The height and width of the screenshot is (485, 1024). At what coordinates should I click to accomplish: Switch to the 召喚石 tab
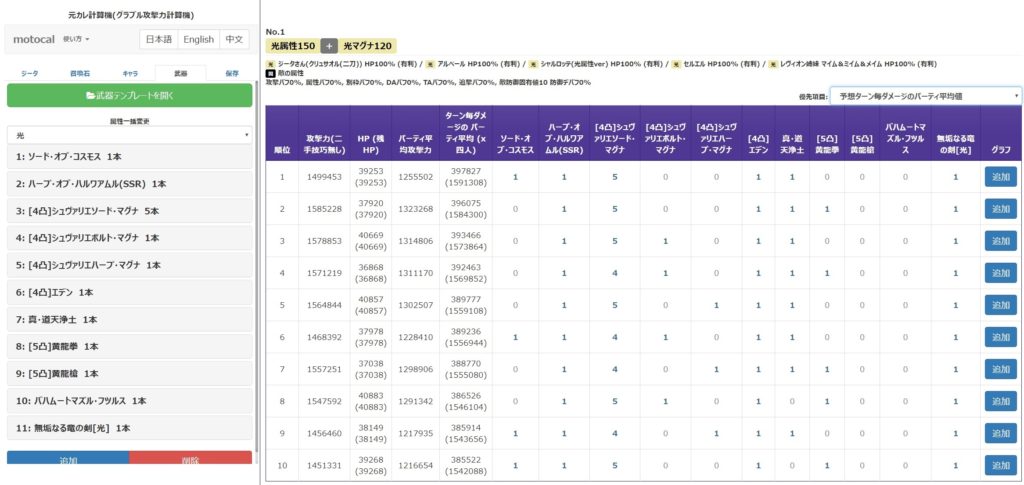tap(80, 73)
